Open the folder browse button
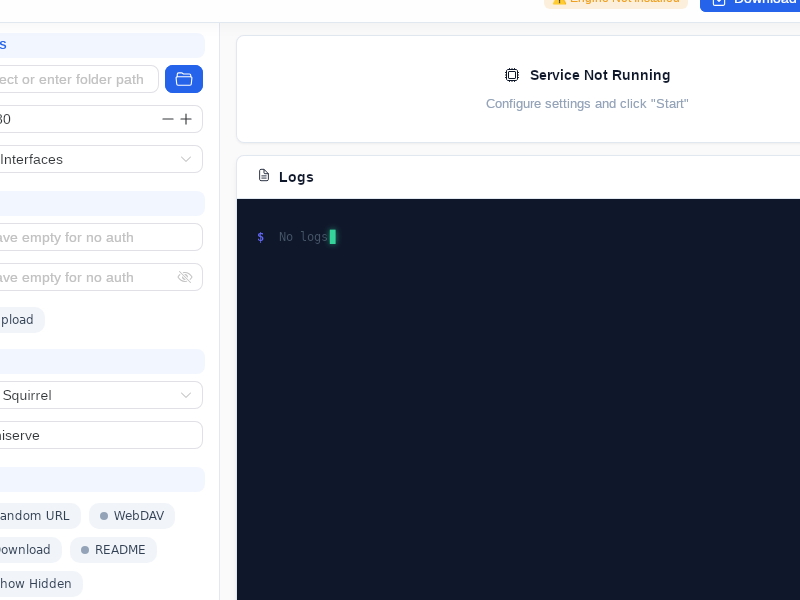Screen dimensions: 800x600 pos(184,79)
